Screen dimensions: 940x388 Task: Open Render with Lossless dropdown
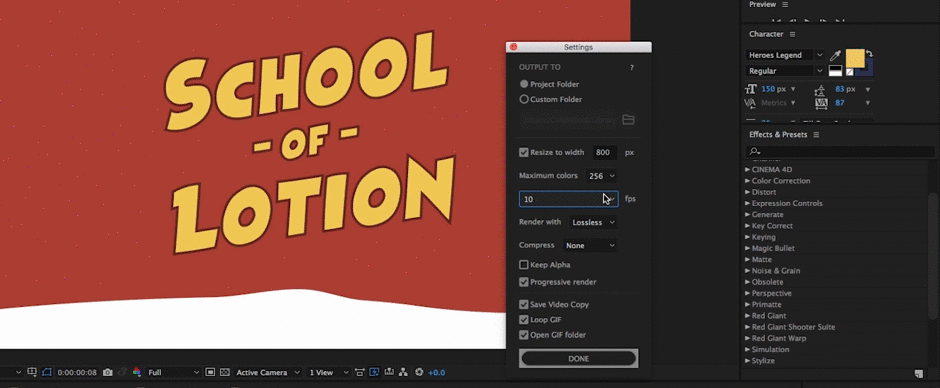click(x=593, y=222)
